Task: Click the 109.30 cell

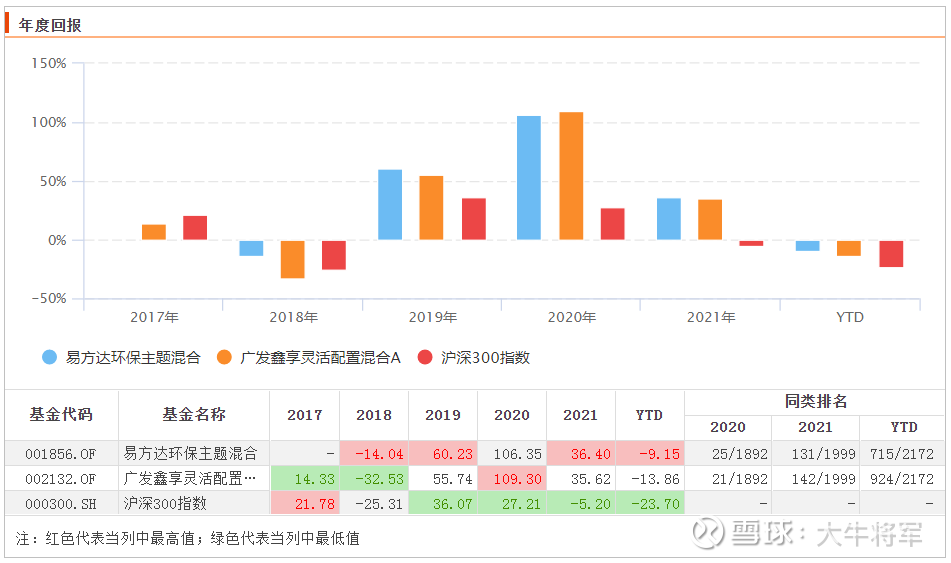Action: [x=512, y=479]
